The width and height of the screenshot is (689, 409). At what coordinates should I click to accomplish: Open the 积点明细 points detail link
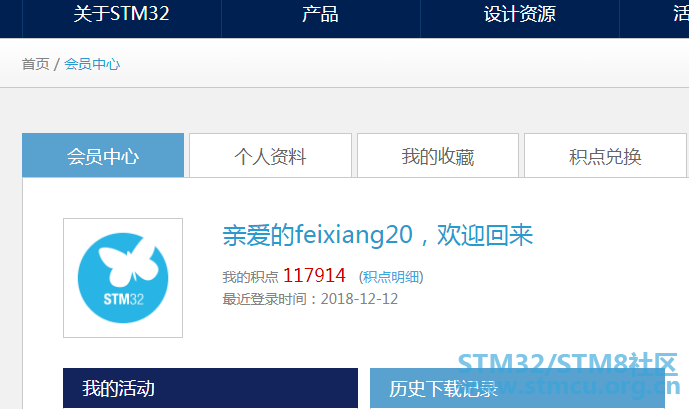pos(391,277)
